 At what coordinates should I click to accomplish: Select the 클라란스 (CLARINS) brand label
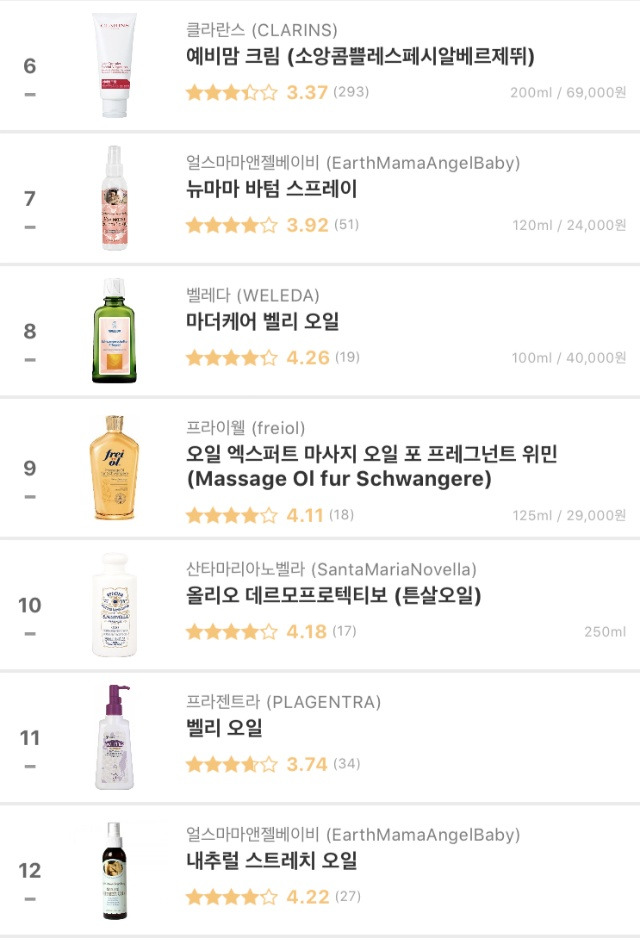[x=262, y=29]
